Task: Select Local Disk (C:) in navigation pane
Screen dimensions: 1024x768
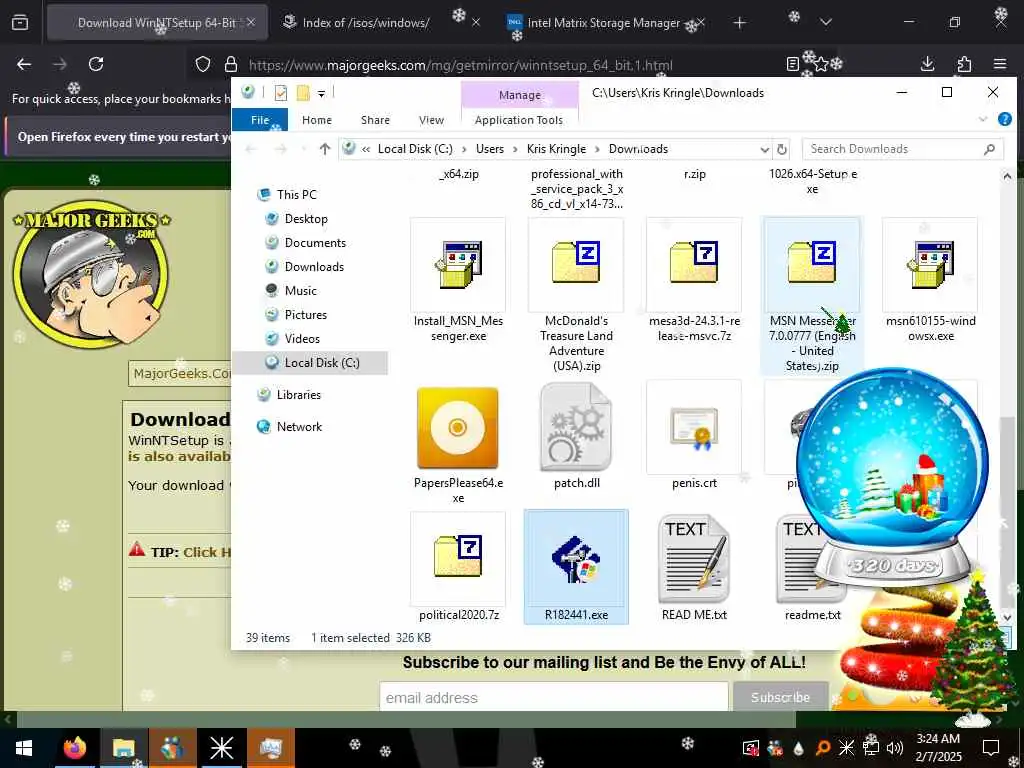Action: click(x=310, y=363)
